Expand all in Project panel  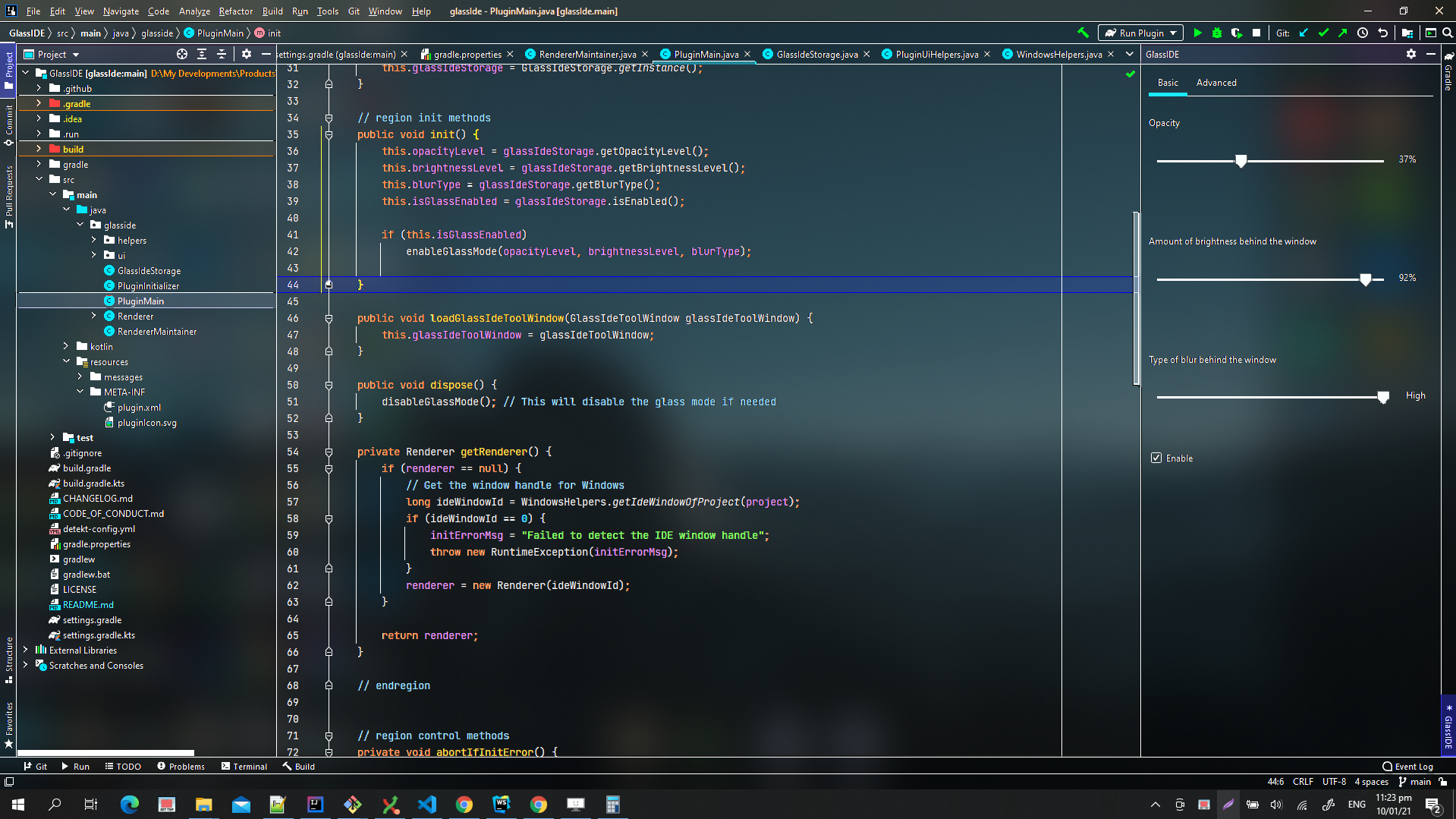[202, 54]
